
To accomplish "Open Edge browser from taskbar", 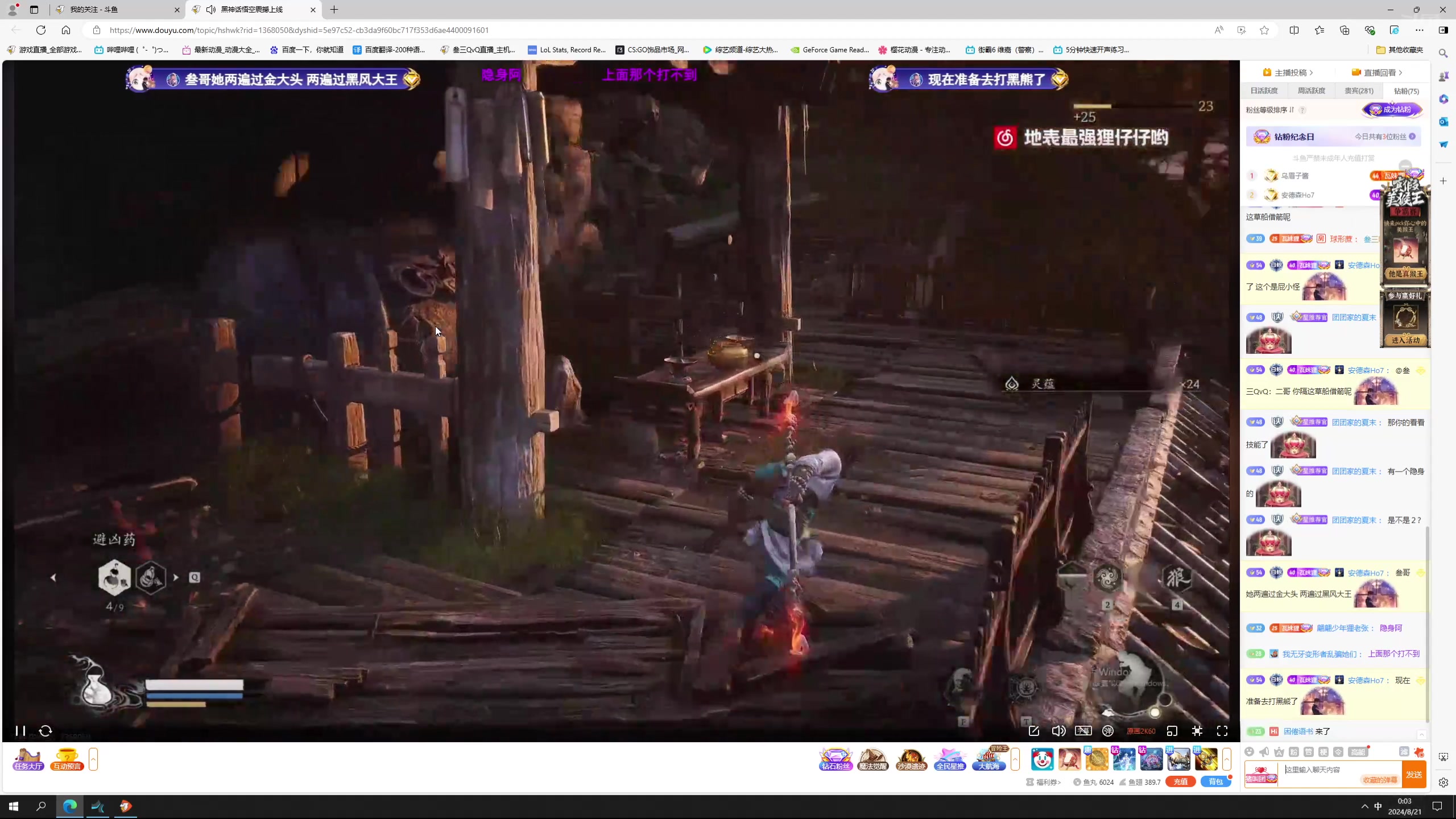I will [69, 806].
